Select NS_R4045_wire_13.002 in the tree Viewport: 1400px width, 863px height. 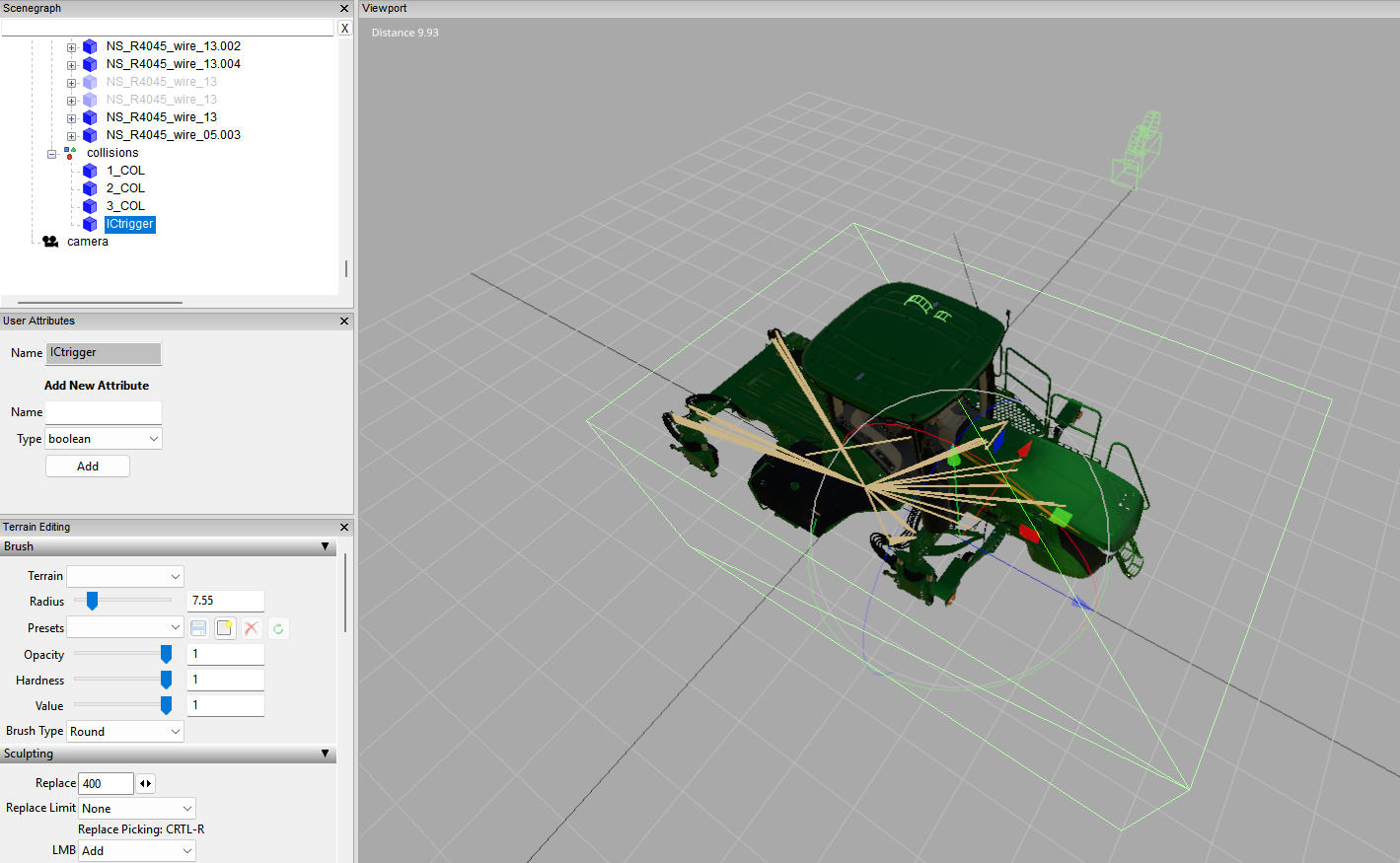coord(174,46)
